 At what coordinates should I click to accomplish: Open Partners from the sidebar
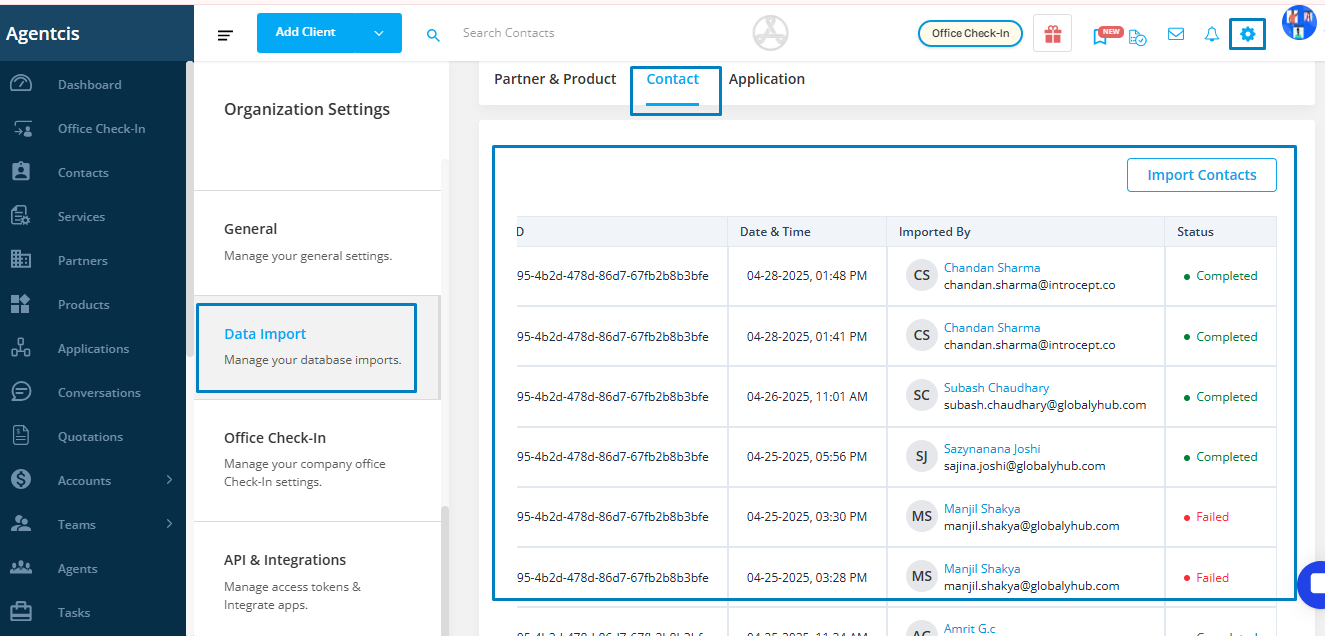click(x=83, y=261)
